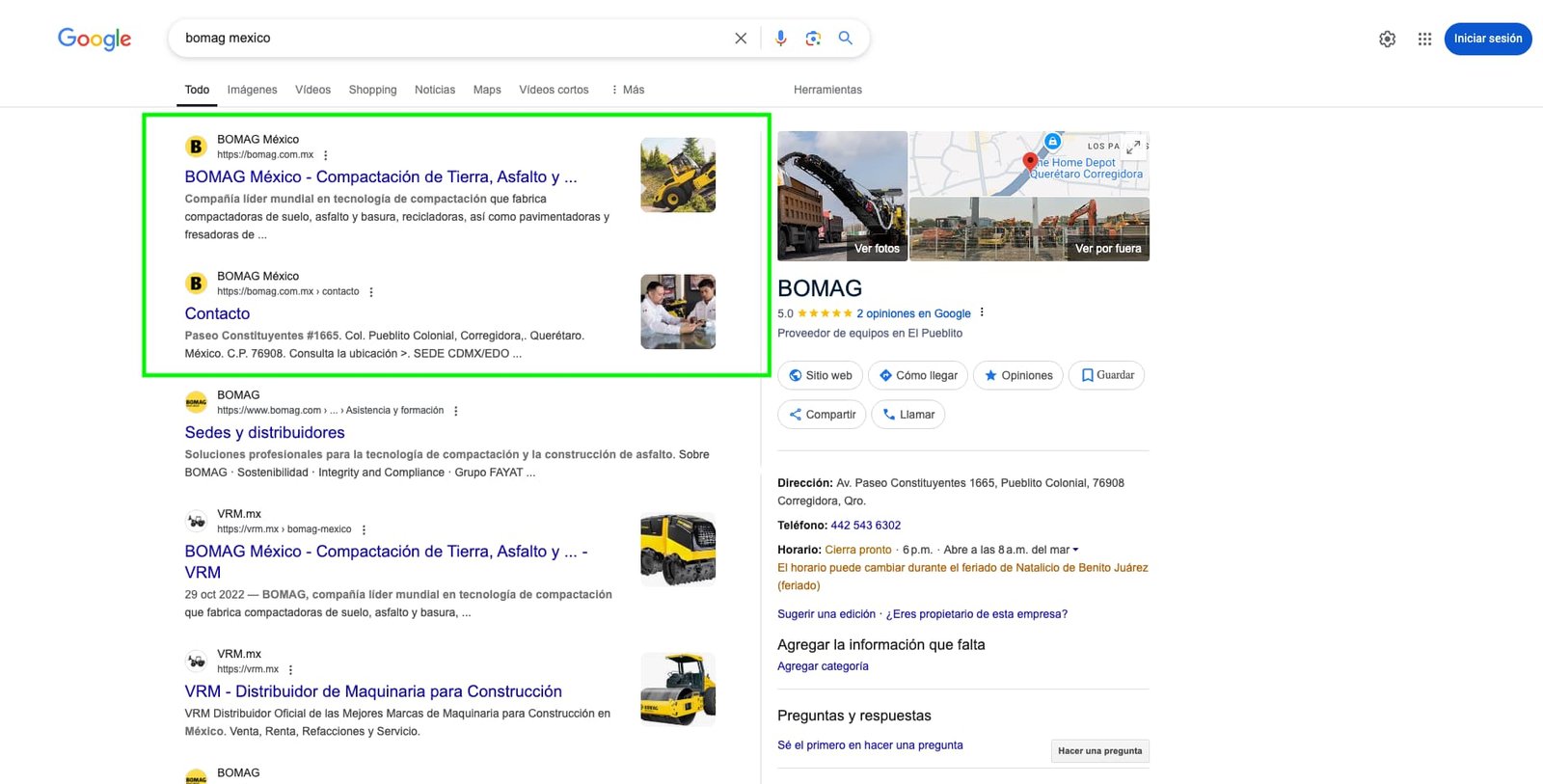Click the Hacer una pregunta button
Viewport: 1543px width, 784px height.
(1099, 751)
